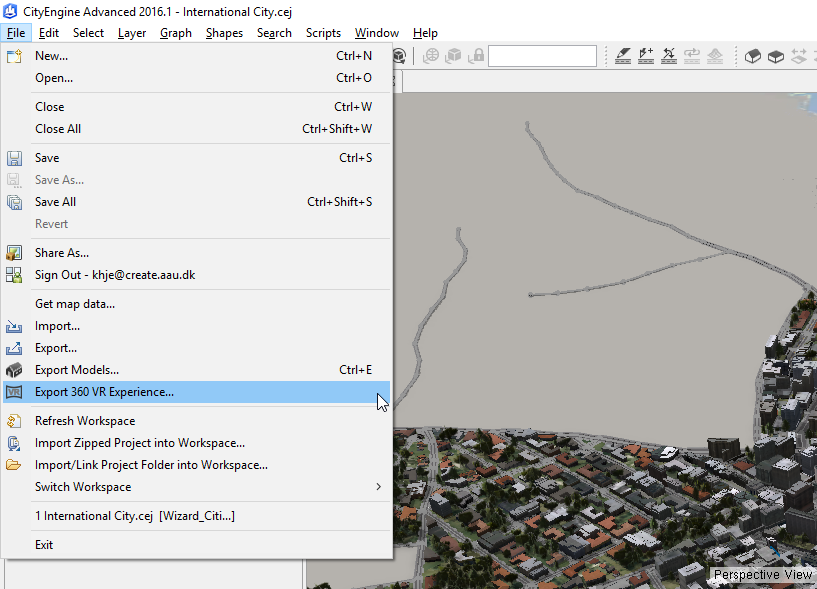Click the greyed-out globe coordinate toolbar icon
This screenshot has height=589, width=817.
coord(431,56)
